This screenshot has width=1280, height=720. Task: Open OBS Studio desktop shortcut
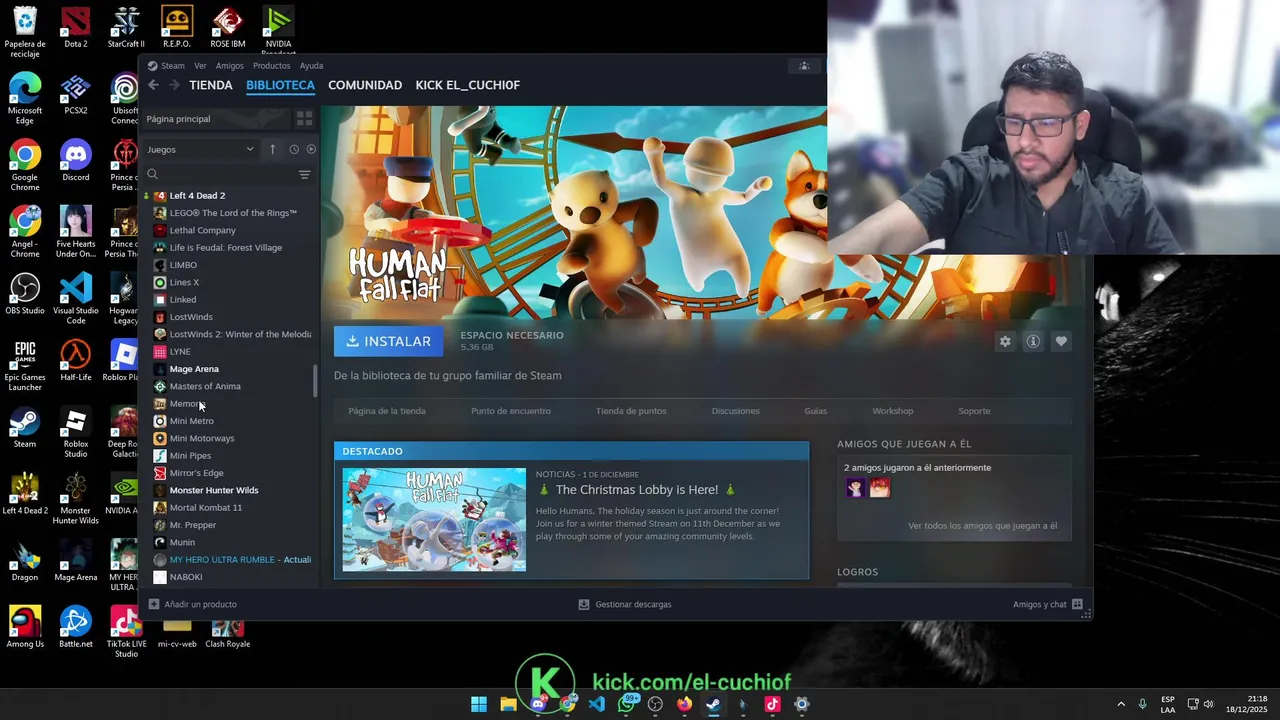[x=25, y=294]
